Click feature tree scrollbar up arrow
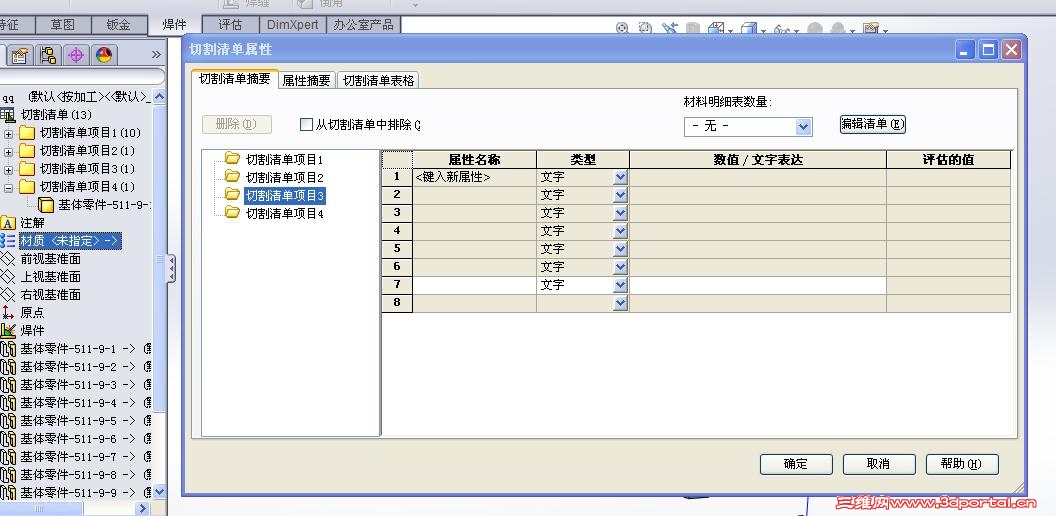Viewport: 1056px width, 516px height. 160,97
